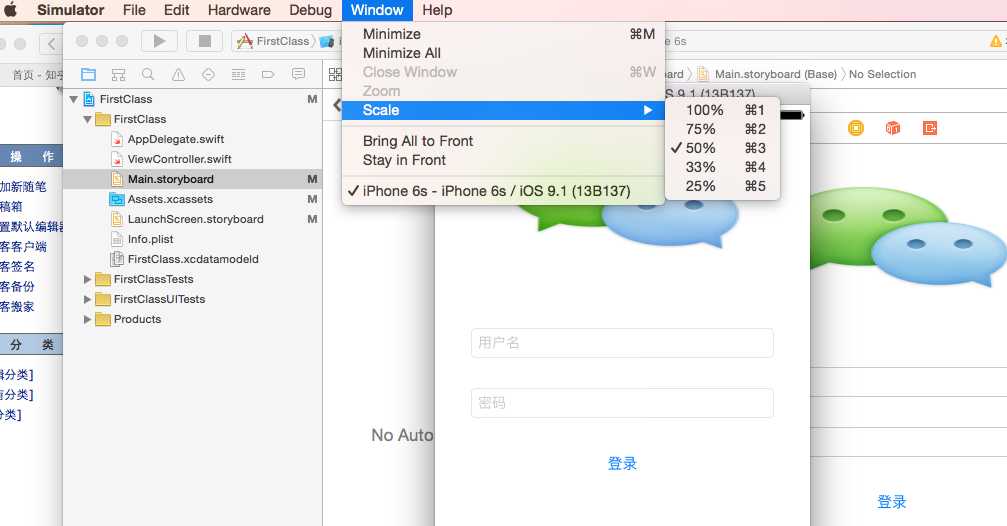
Task: Show the Project navigator
Action: pyautogui.click(x=89, y=75)
